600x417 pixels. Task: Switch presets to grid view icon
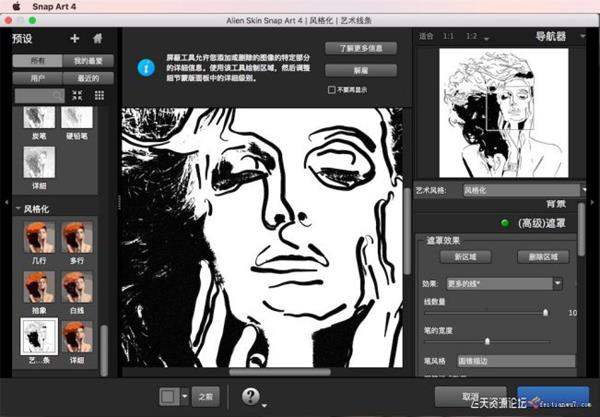coord(99,95)
